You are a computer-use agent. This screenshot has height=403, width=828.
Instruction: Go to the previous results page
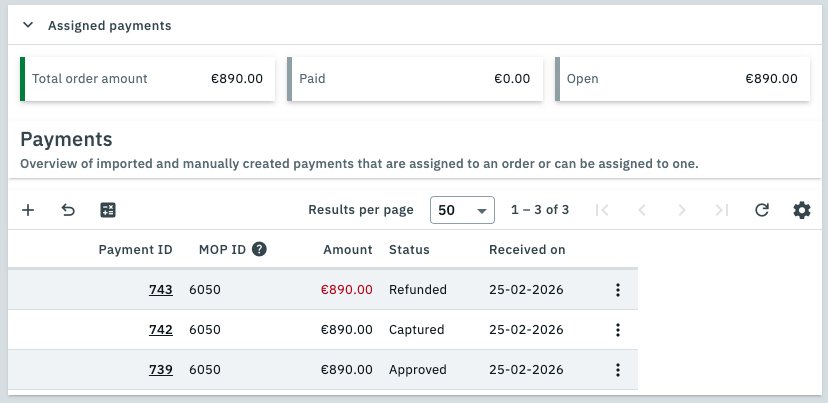click(642, 210)
